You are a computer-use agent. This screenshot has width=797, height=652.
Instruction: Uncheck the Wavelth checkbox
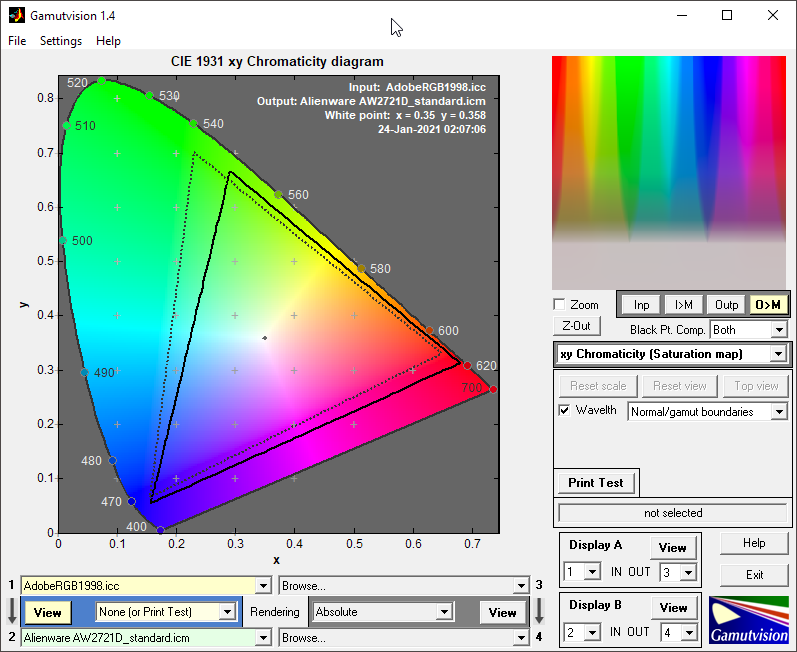pyautogui.click(x=564, y=410)
